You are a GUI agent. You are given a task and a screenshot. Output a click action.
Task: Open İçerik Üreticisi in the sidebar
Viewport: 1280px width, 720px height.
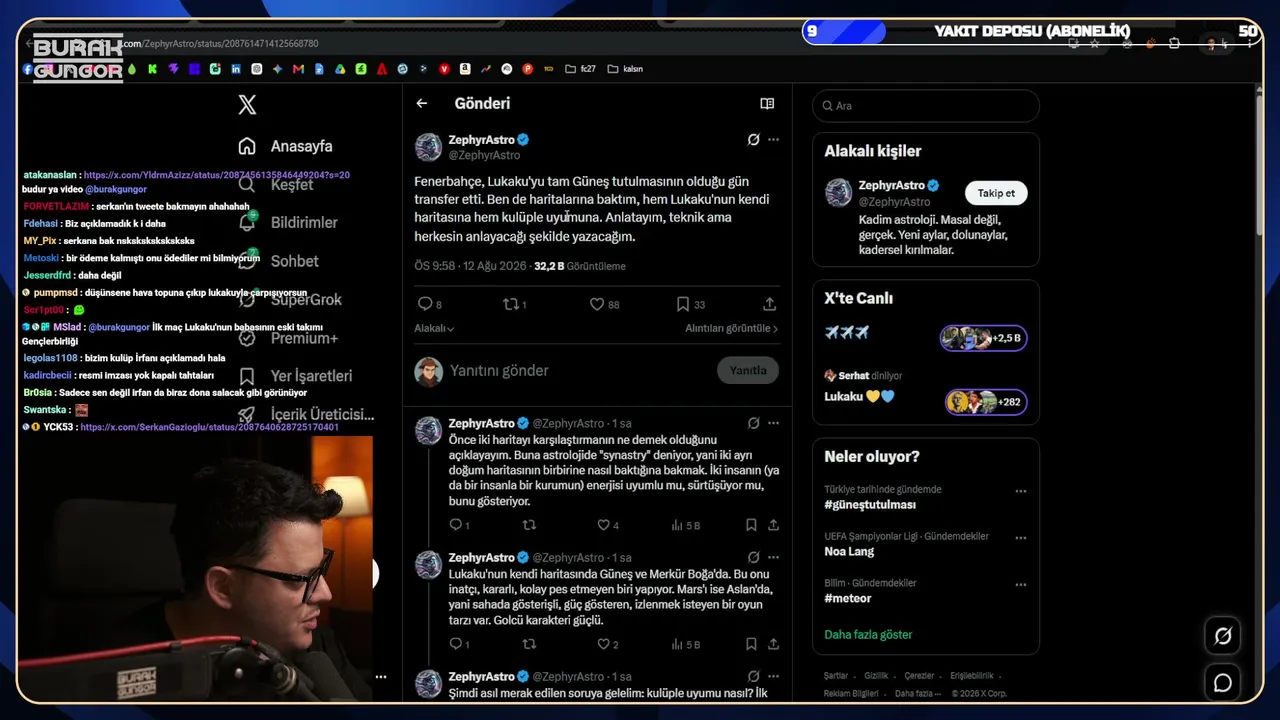[x=306, y=414]
